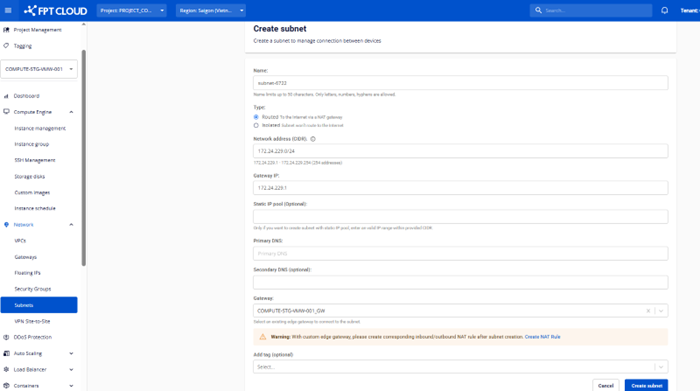Open the Subnets page

click(x=39, y=305)
